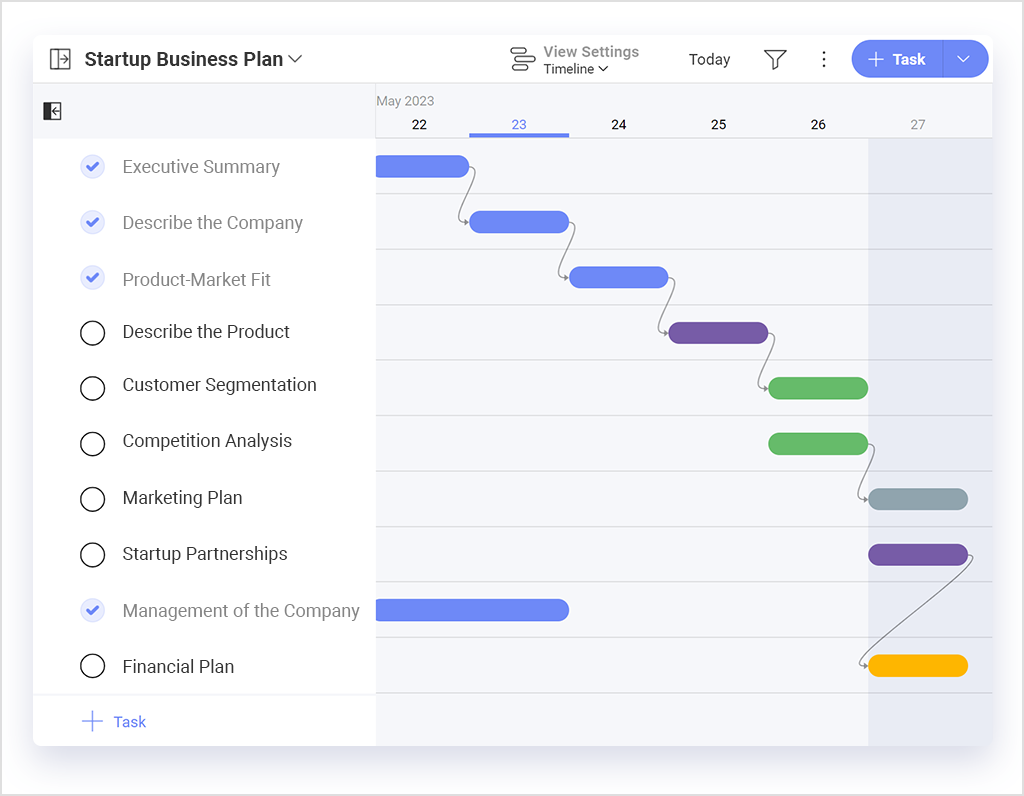This screenshot has height=796, width=1024.
Task: Check off the Financial Plan task
Action: click(x=92, y=666)
